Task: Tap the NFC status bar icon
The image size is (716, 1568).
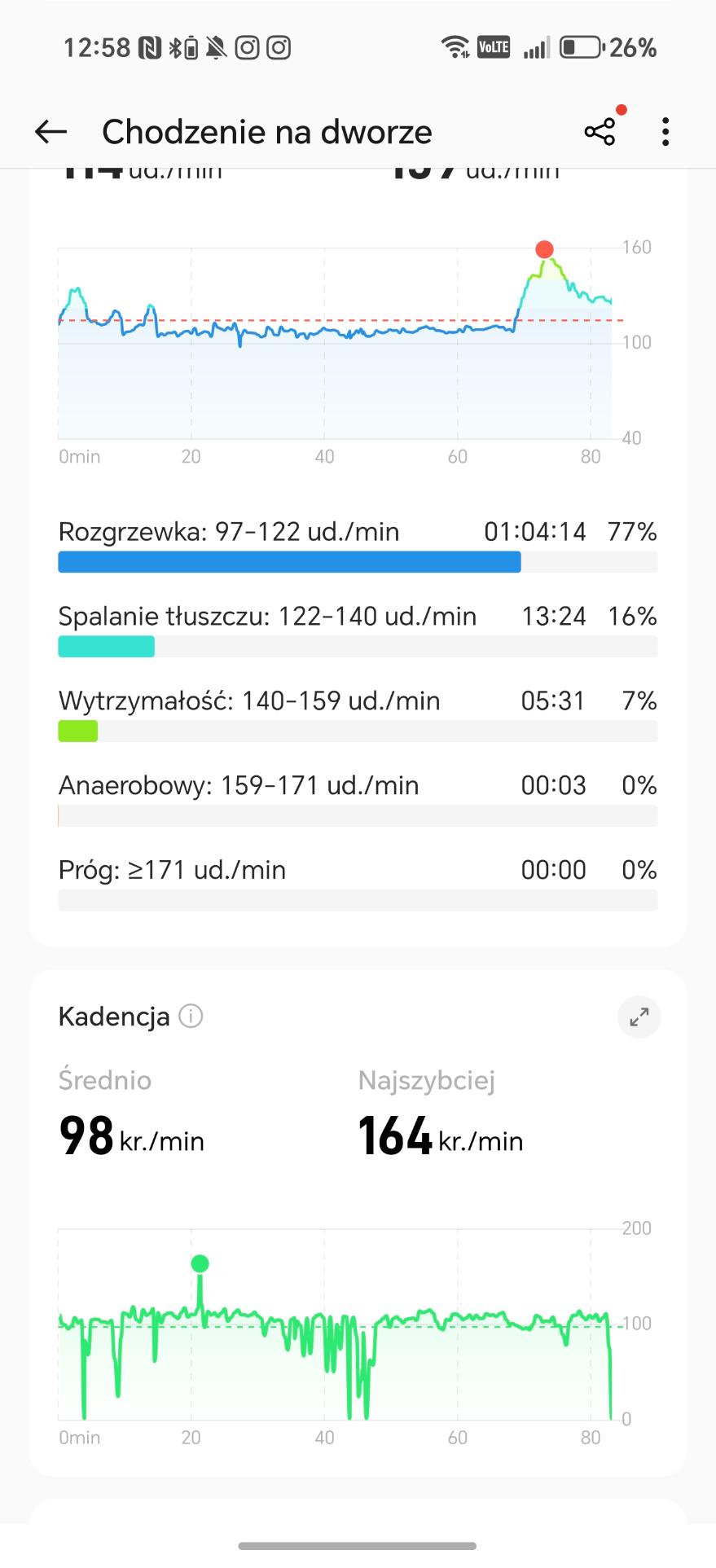Action: pos(150,48)
